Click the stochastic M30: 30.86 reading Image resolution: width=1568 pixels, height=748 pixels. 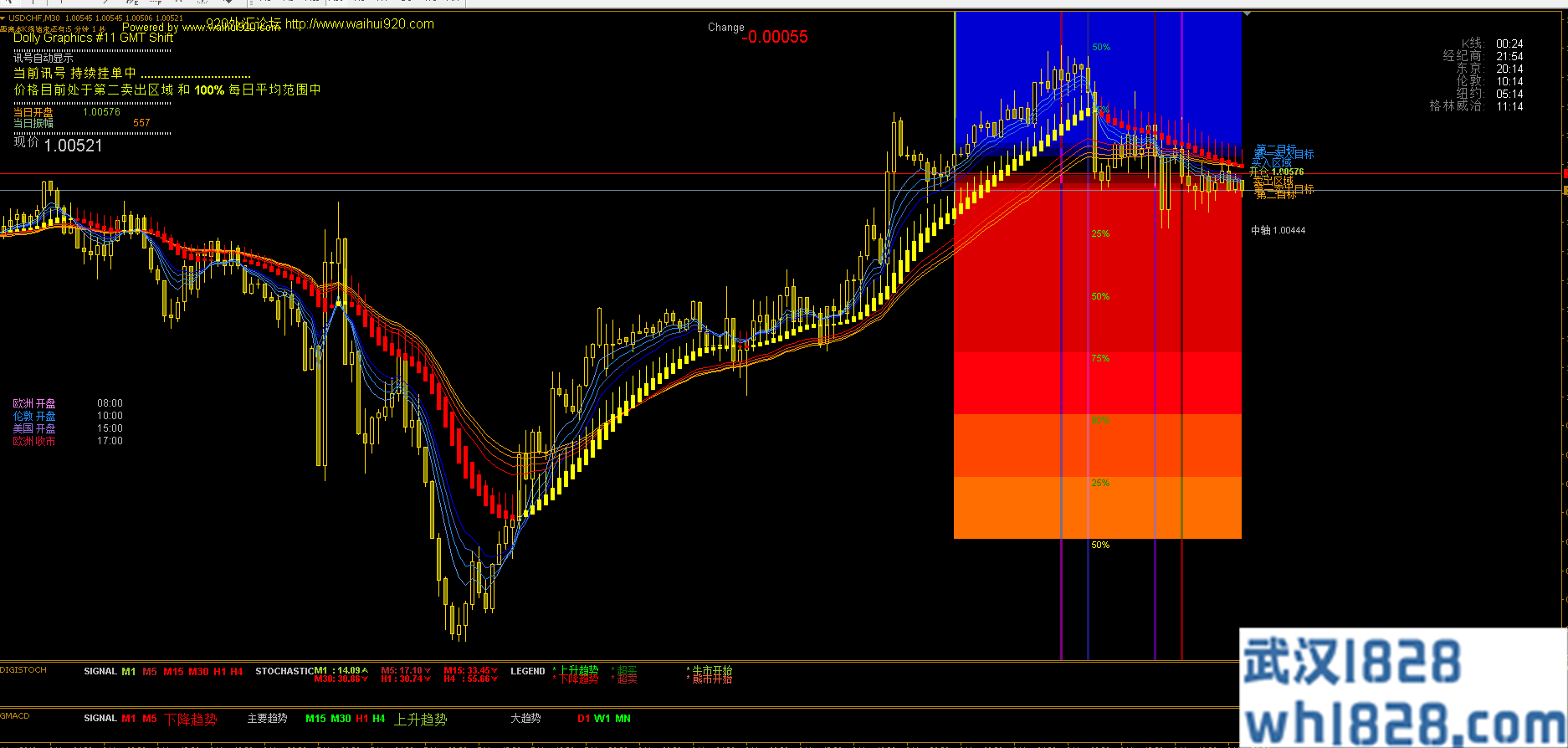341,679
